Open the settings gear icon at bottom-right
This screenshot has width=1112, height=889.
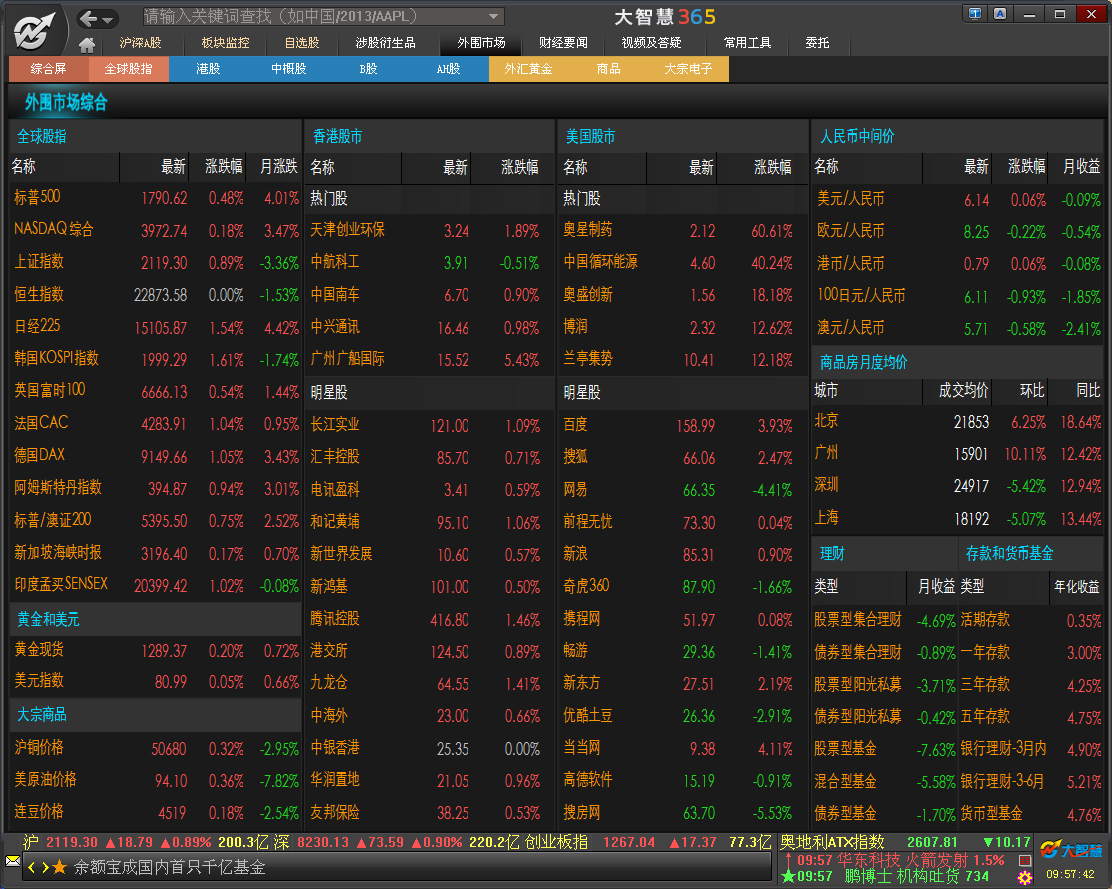(1025, 878)
